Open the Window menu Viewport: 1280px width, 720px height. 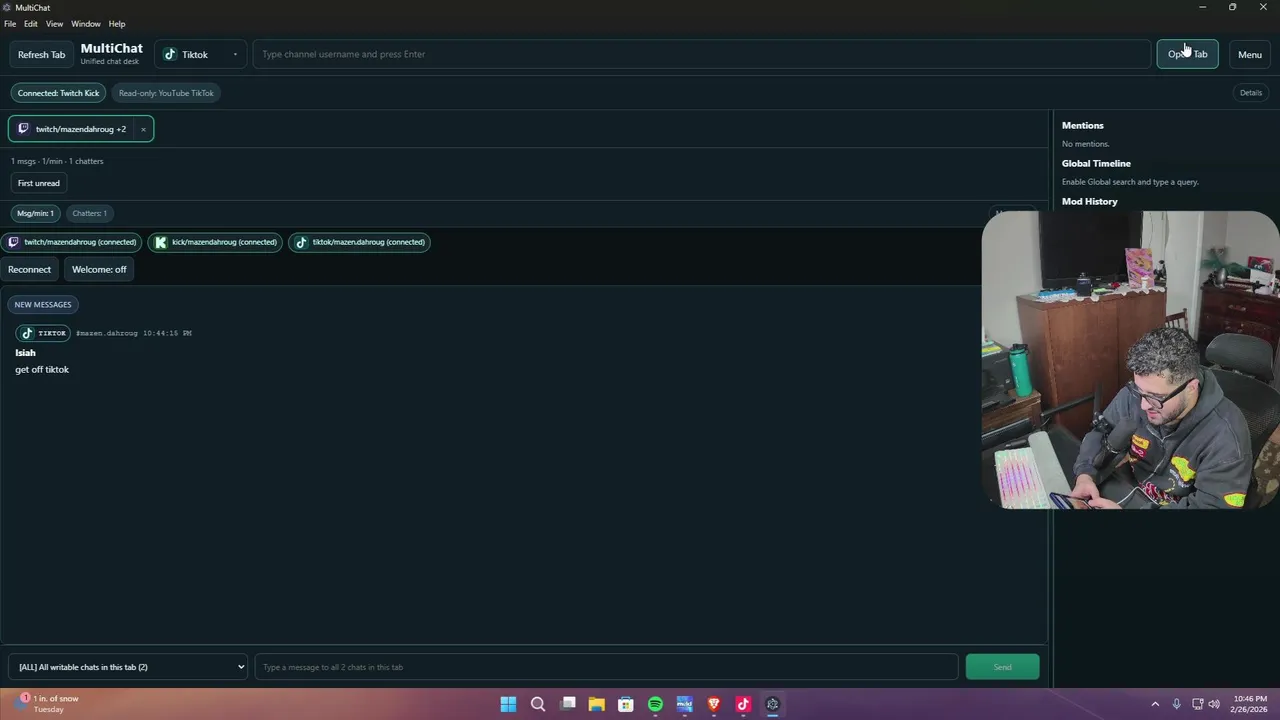pyautogui.click(x=85, y=24)
